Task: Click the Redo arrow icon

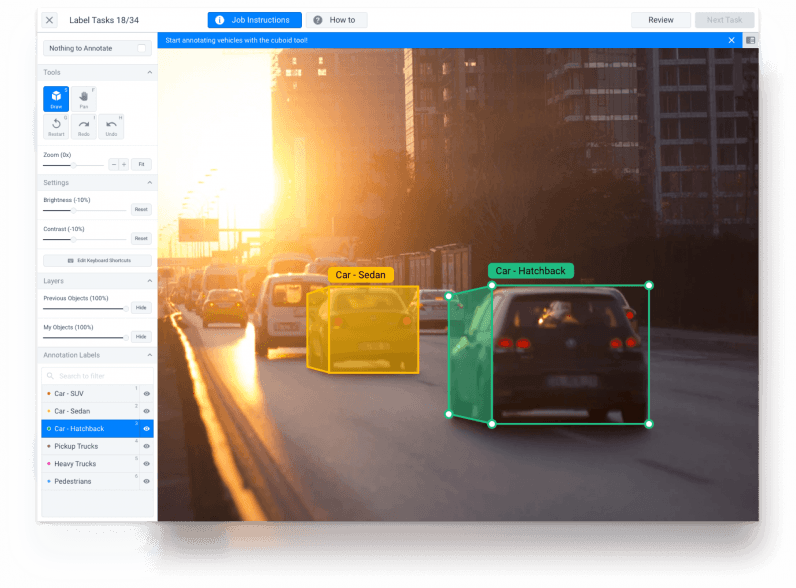Action: tap(84, 127)
